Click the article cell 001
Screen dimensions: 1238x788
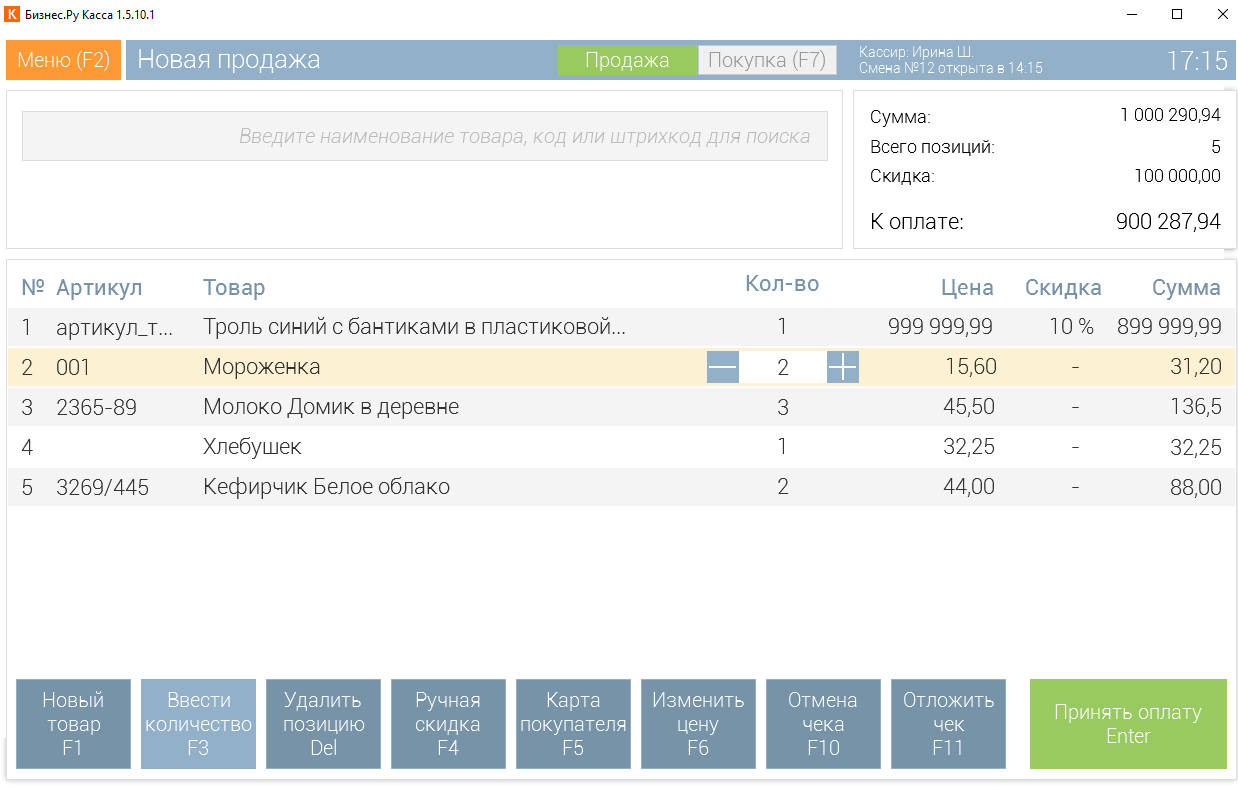point(73,367)
